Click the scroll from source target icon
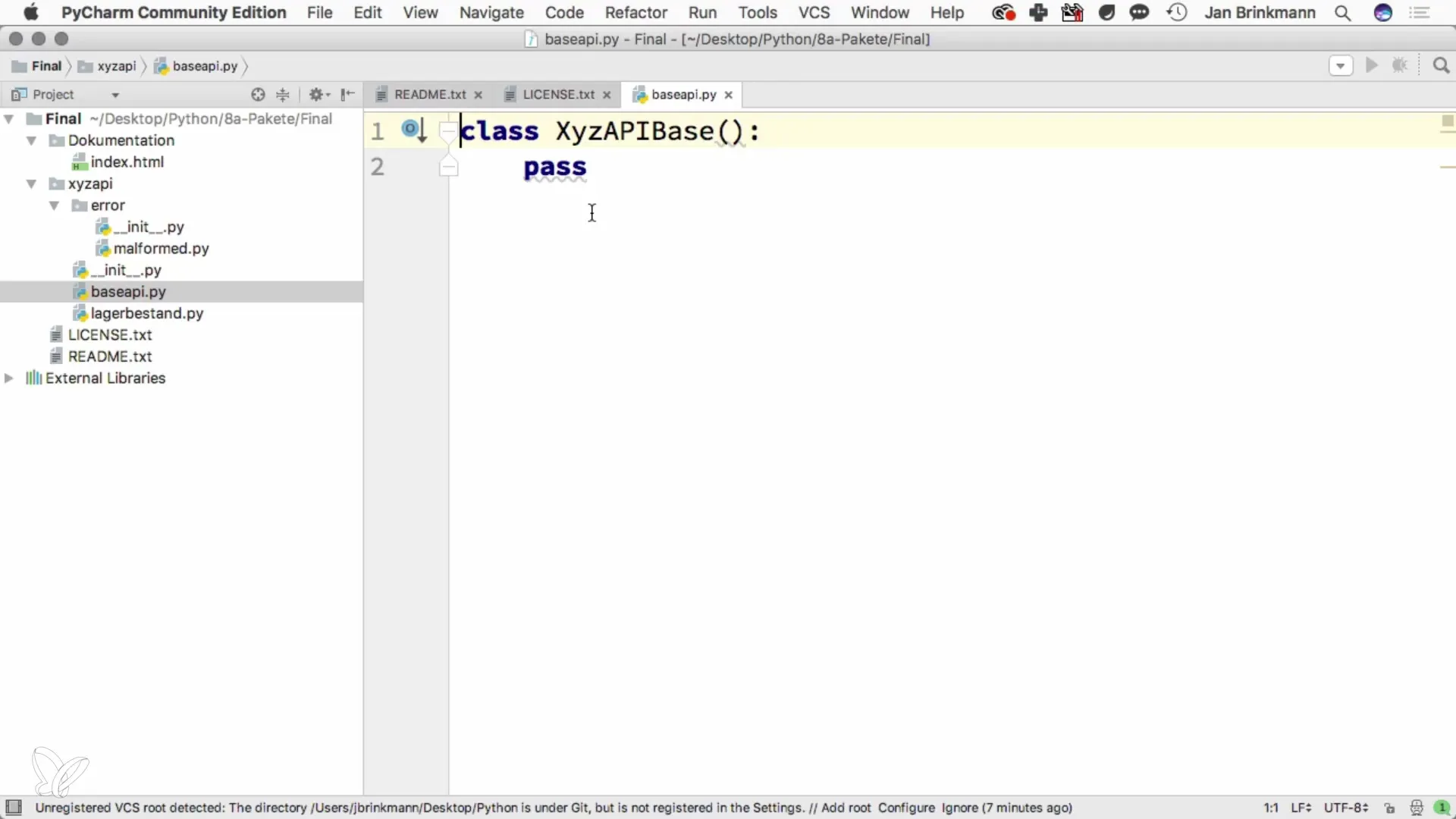The height and width of the screenshot is (819, 1456). click(258, 95)
